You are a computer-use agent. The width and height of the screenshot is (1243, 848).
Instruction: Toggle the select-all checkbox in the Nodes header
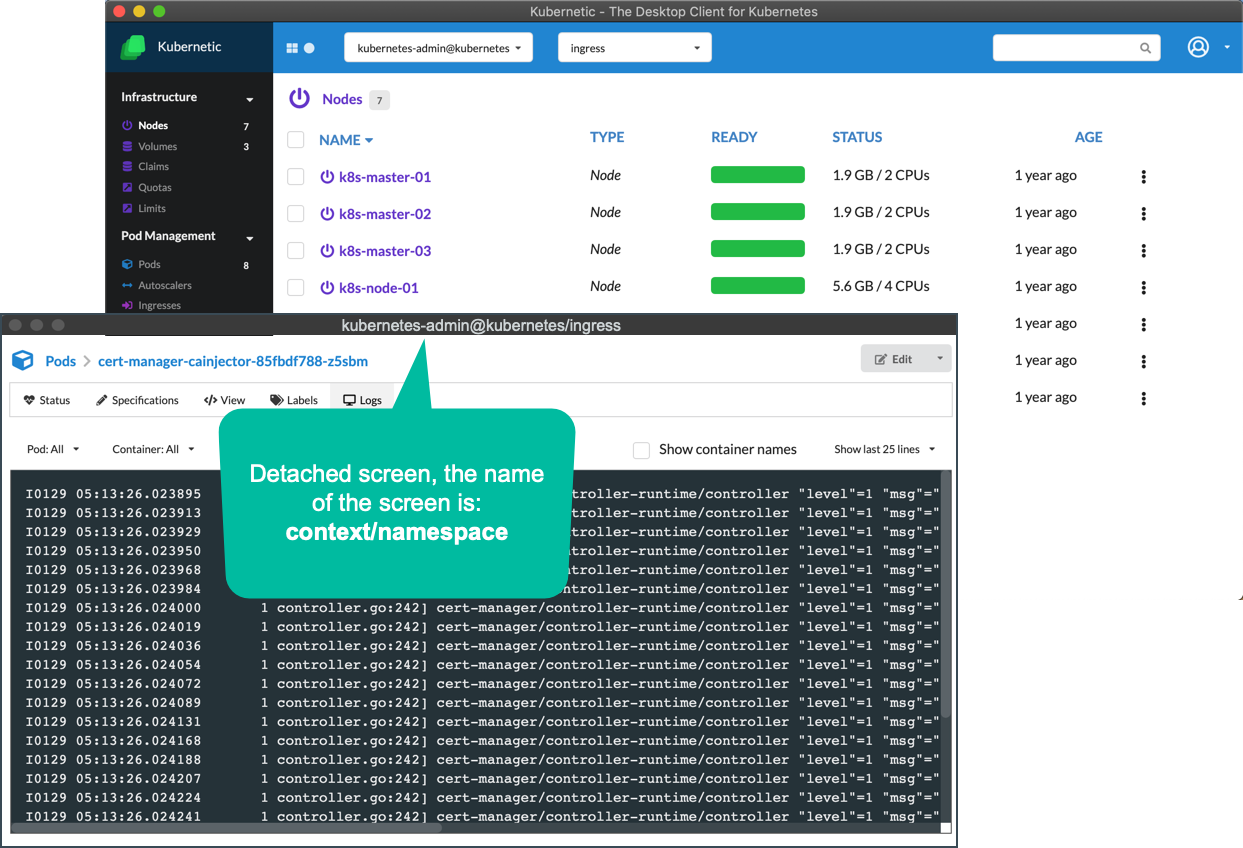pos(295,140)
